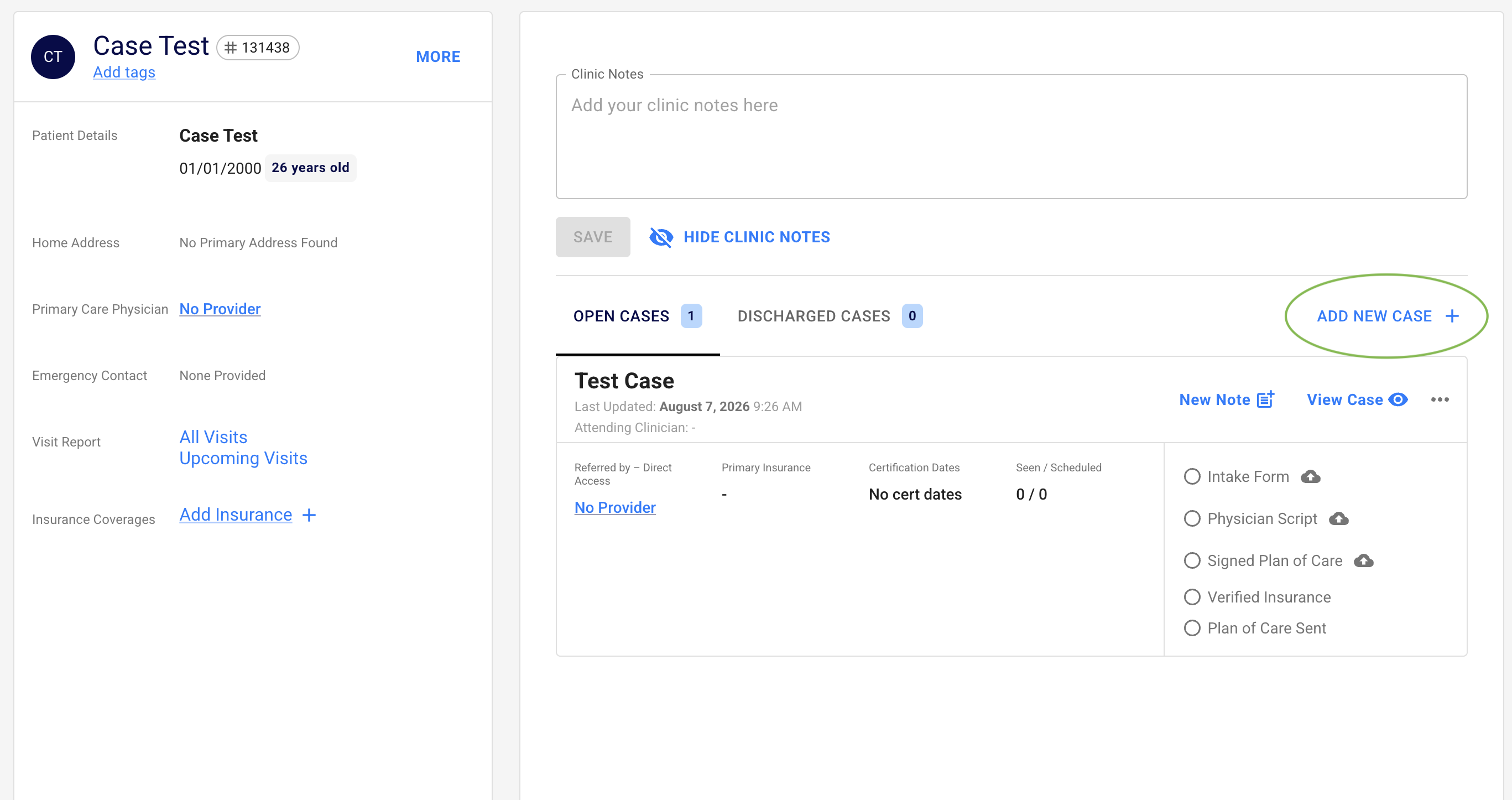The height and width of the screenshot is (800, 1512).
Task: Open the All Visits report
Action: (213, 437)
